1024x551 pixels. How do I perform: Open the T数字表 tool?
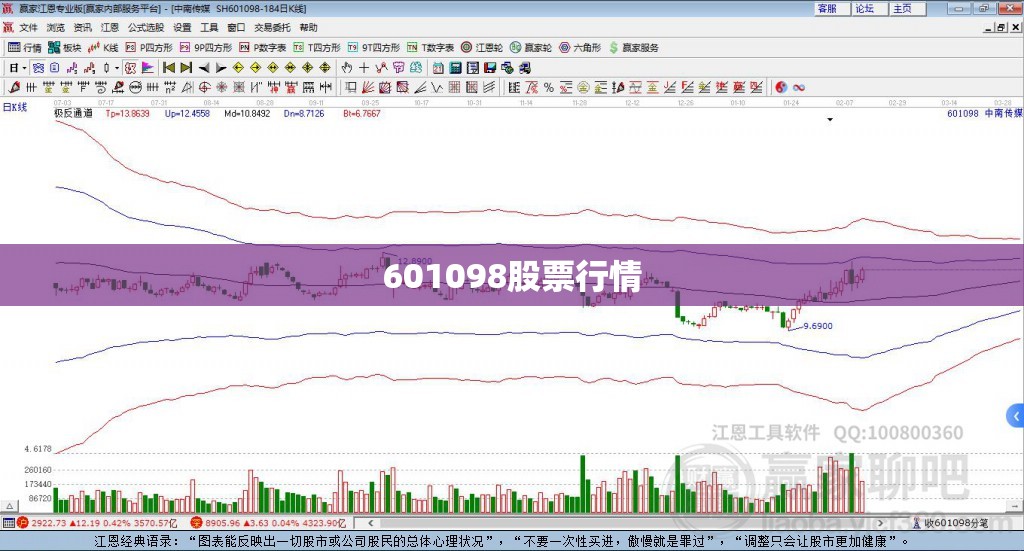[430, 48]
